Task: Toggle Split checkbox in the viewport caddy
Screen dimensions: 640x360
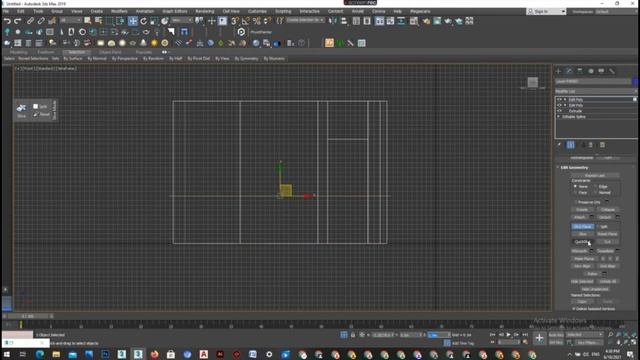Action: tap(36, 107)
